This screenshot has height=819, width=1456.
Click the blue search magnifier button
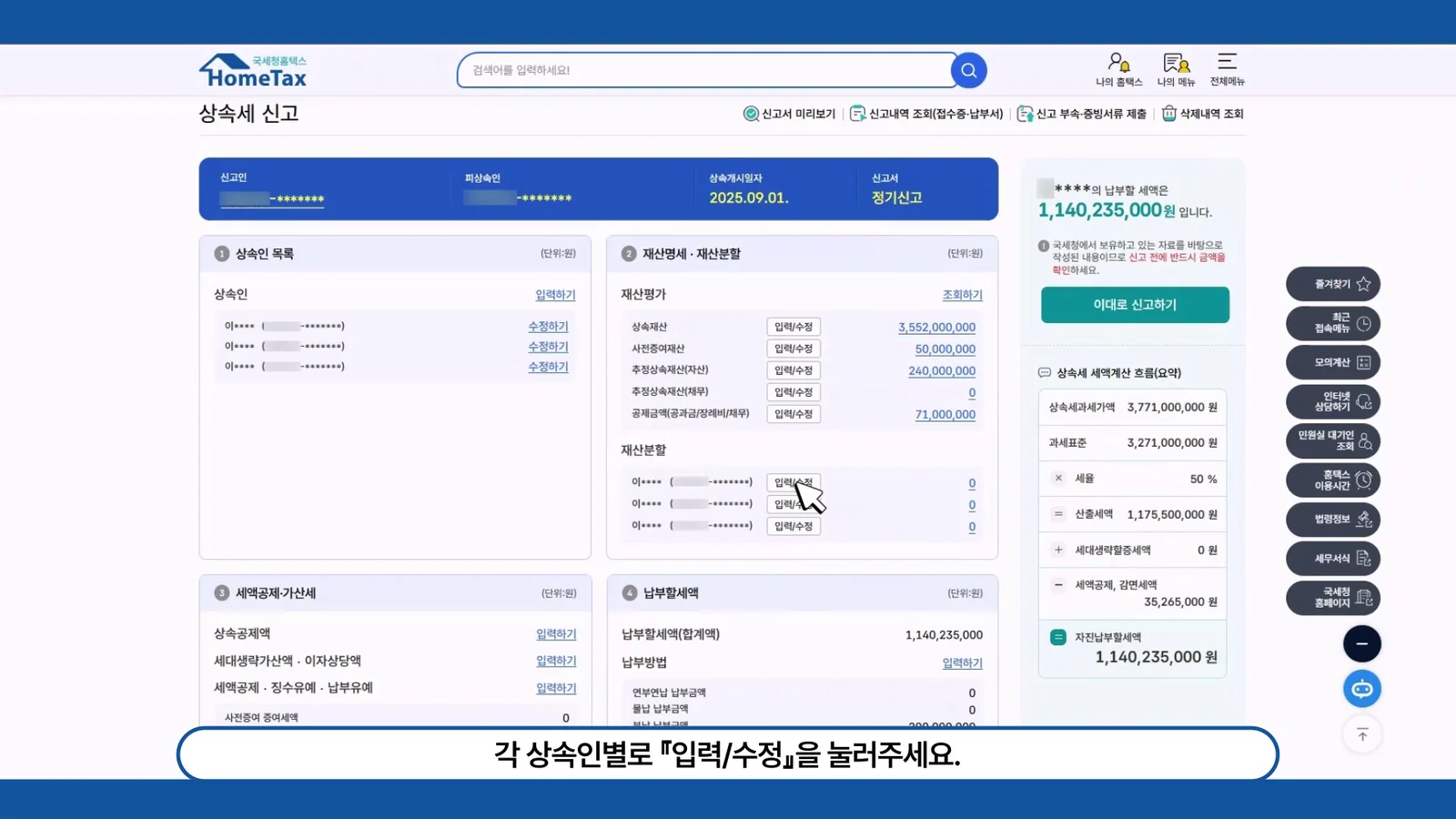tap(969, 70)
